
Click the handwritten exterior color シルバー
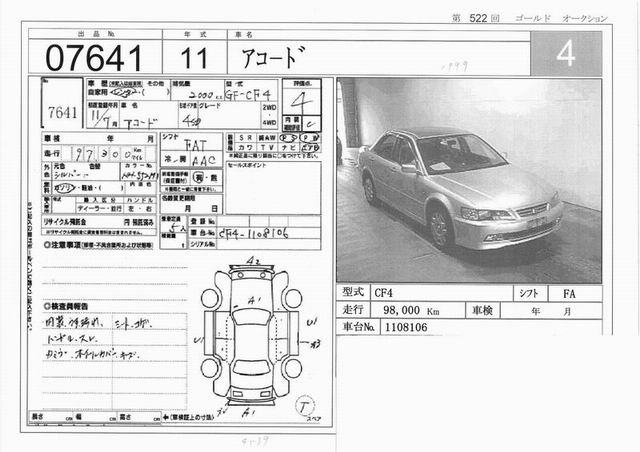click(x=71, y=175)
